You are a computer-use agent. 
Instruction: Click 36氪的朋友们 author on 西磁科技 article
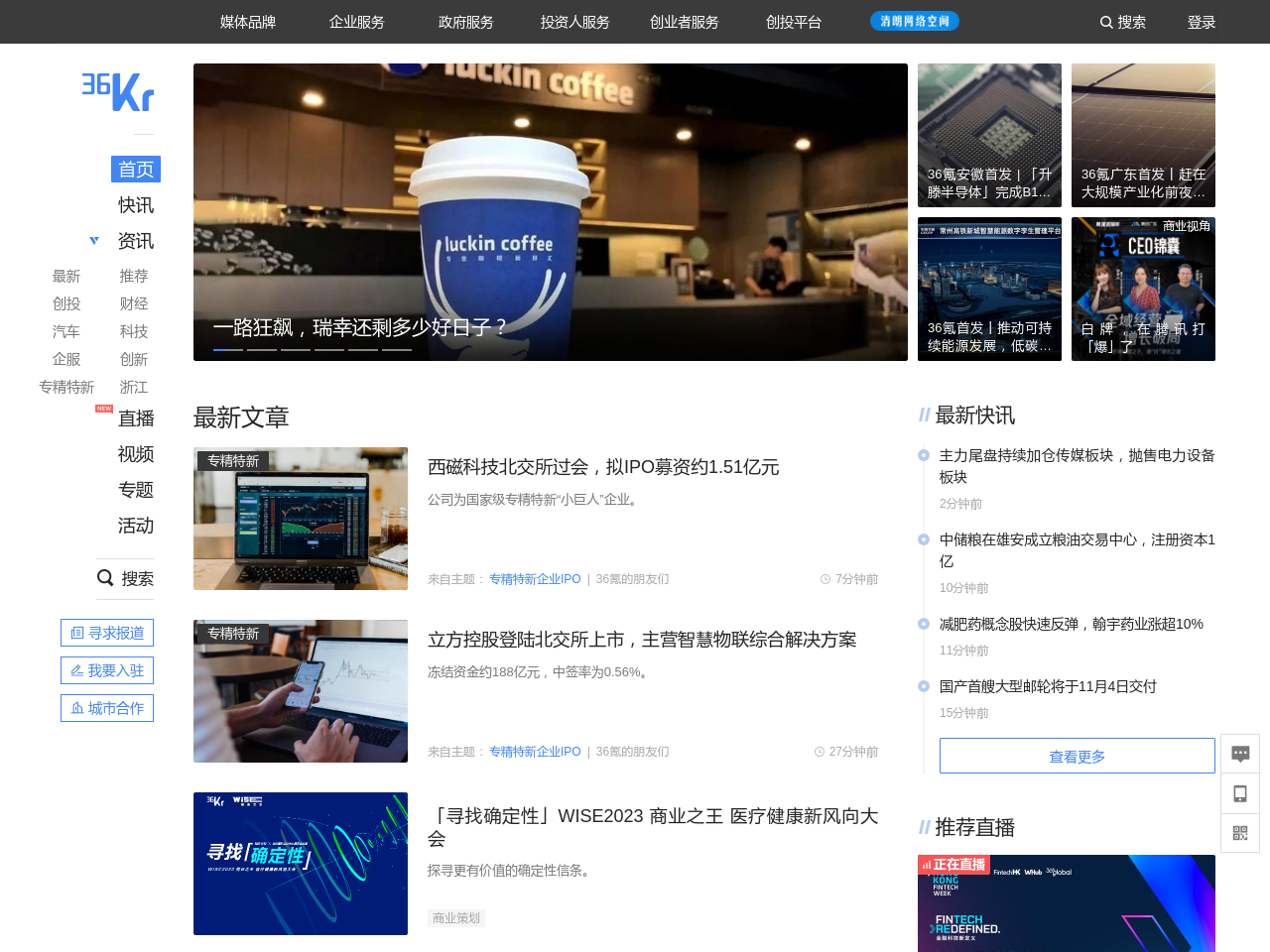click(x=632, y=579)
